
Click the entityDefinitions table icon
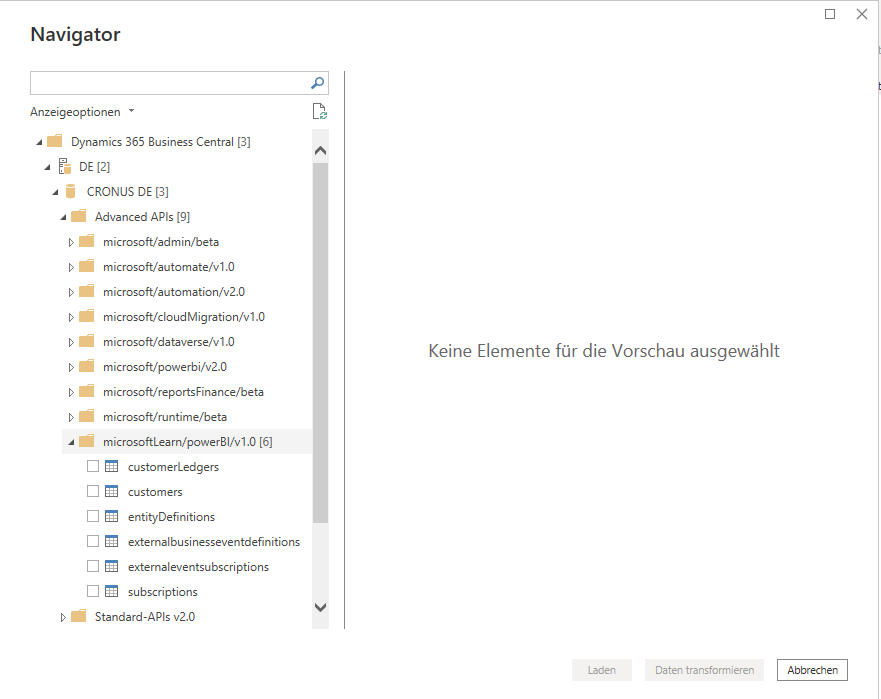pyautogui.click(x=112, y=516)
